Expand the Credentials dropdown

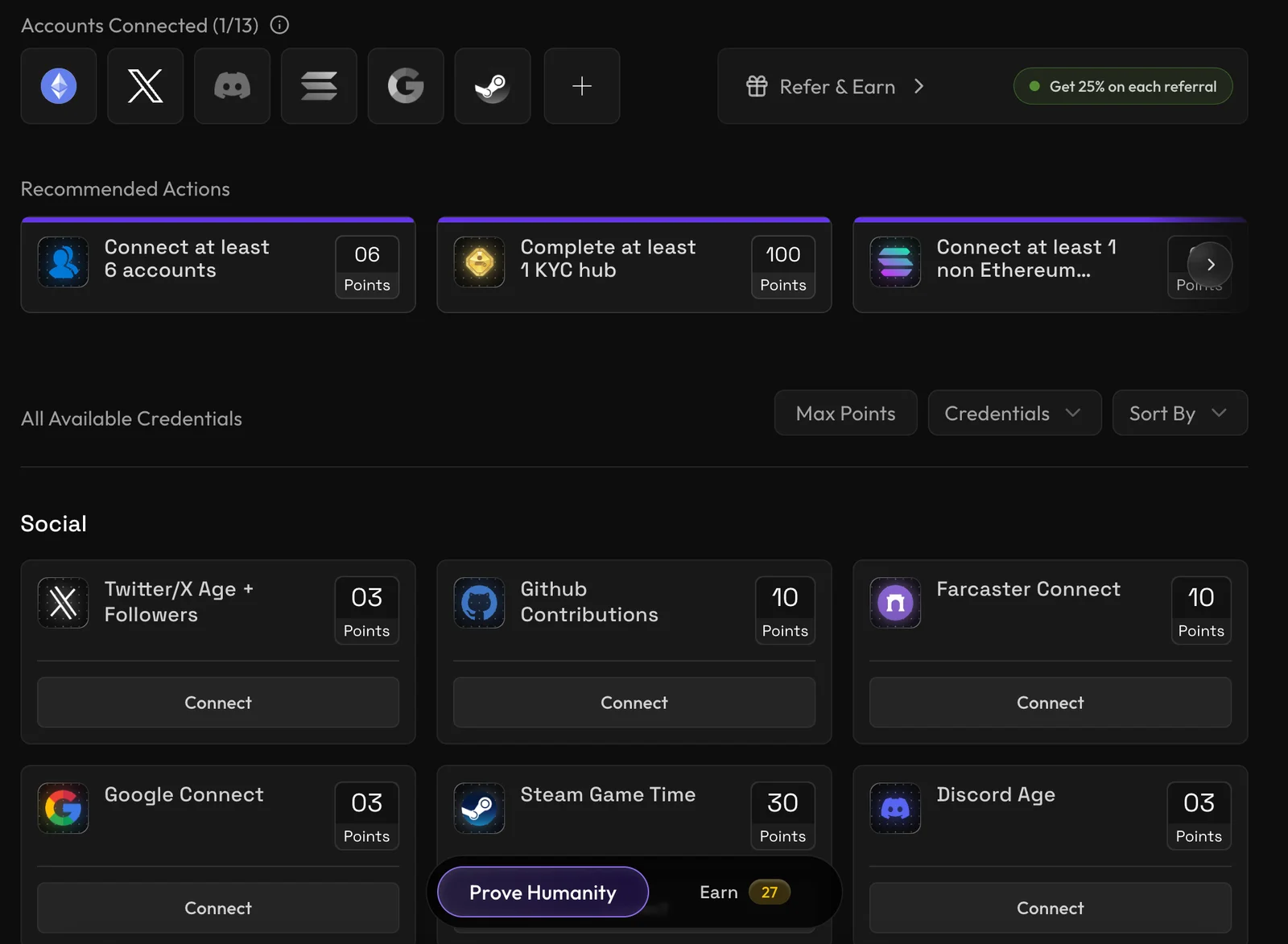(1014, 413)
